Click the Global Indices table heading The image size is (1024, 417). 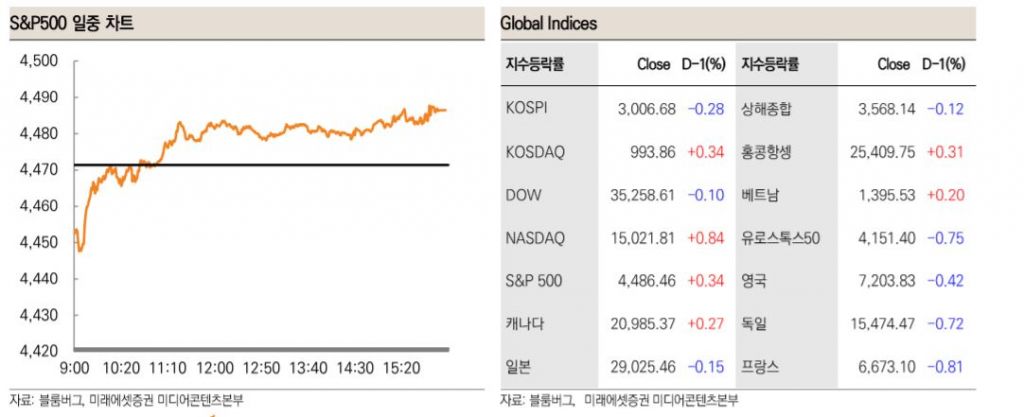pyautogui.click(x=549, y=23)
